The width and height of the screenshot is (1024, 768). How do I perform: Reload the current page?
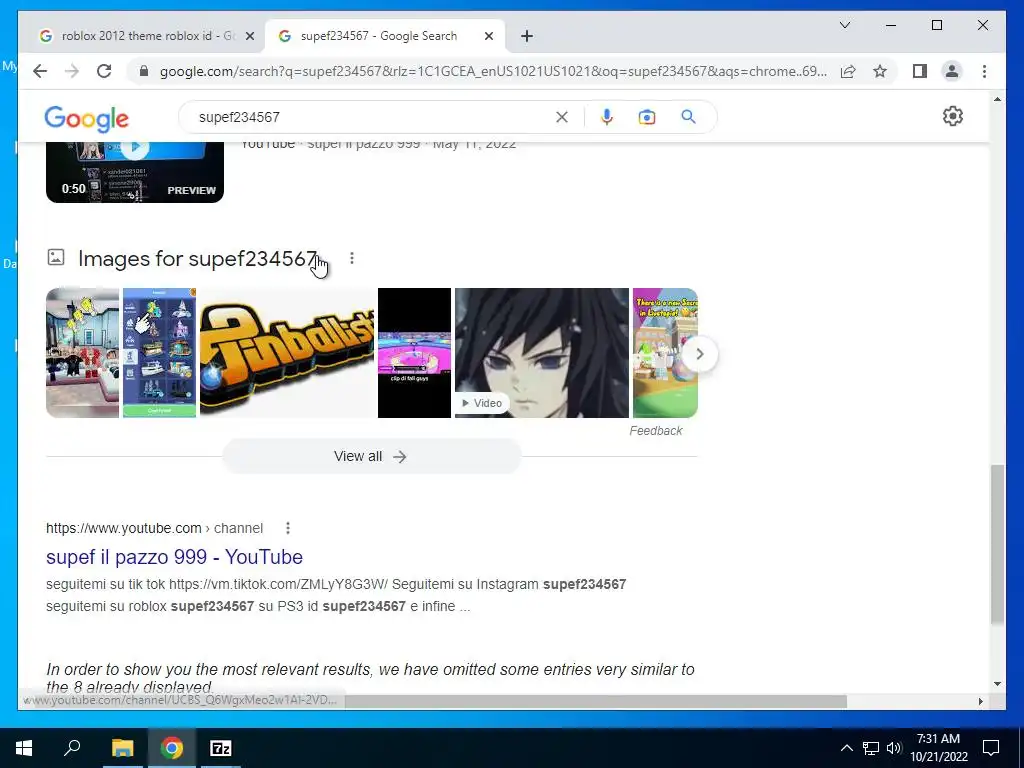104,71
